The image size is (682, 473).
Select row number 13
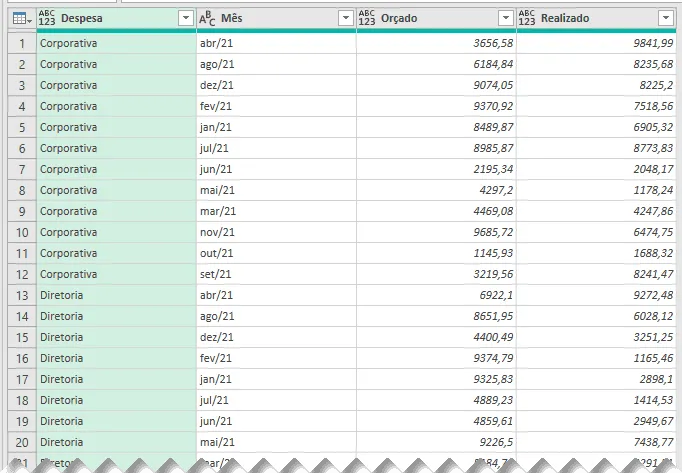click(x=22, y=295)
